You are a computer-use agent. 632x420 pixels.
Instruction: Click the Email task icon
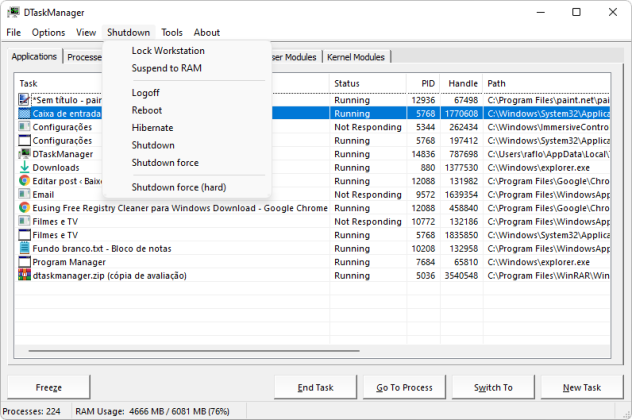click(x=24, y=194)
